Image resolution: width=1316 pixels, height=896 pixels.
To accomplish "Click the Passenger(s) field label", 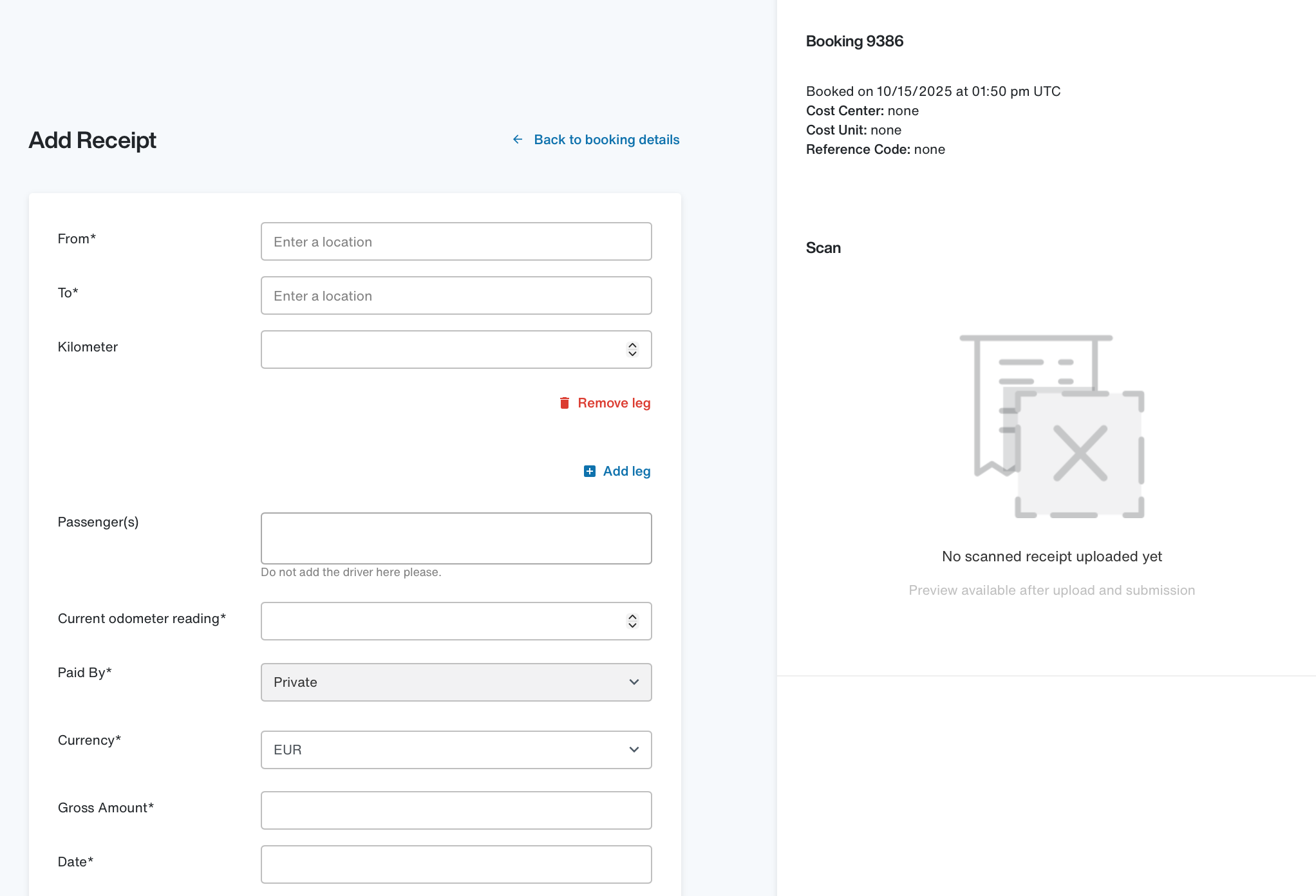I will 98,522.
